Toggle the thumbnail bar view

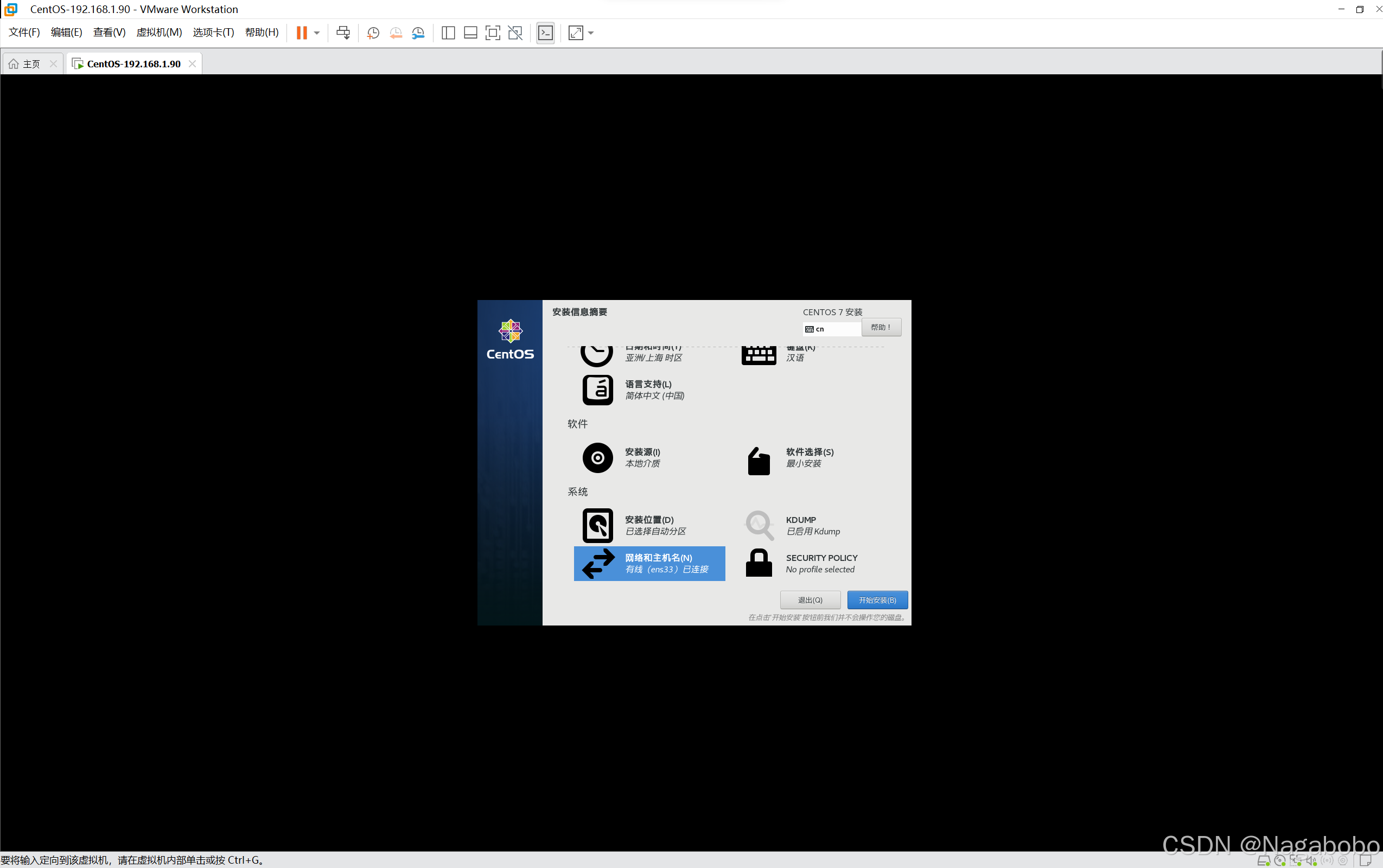470,33
